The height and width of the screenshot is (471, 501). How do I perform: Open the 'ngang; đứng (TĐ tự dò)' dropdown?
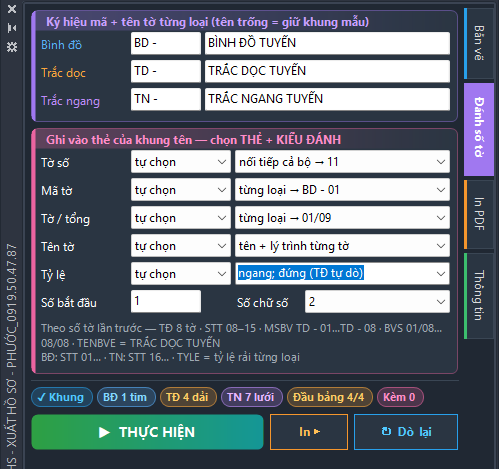coord(343,274)
